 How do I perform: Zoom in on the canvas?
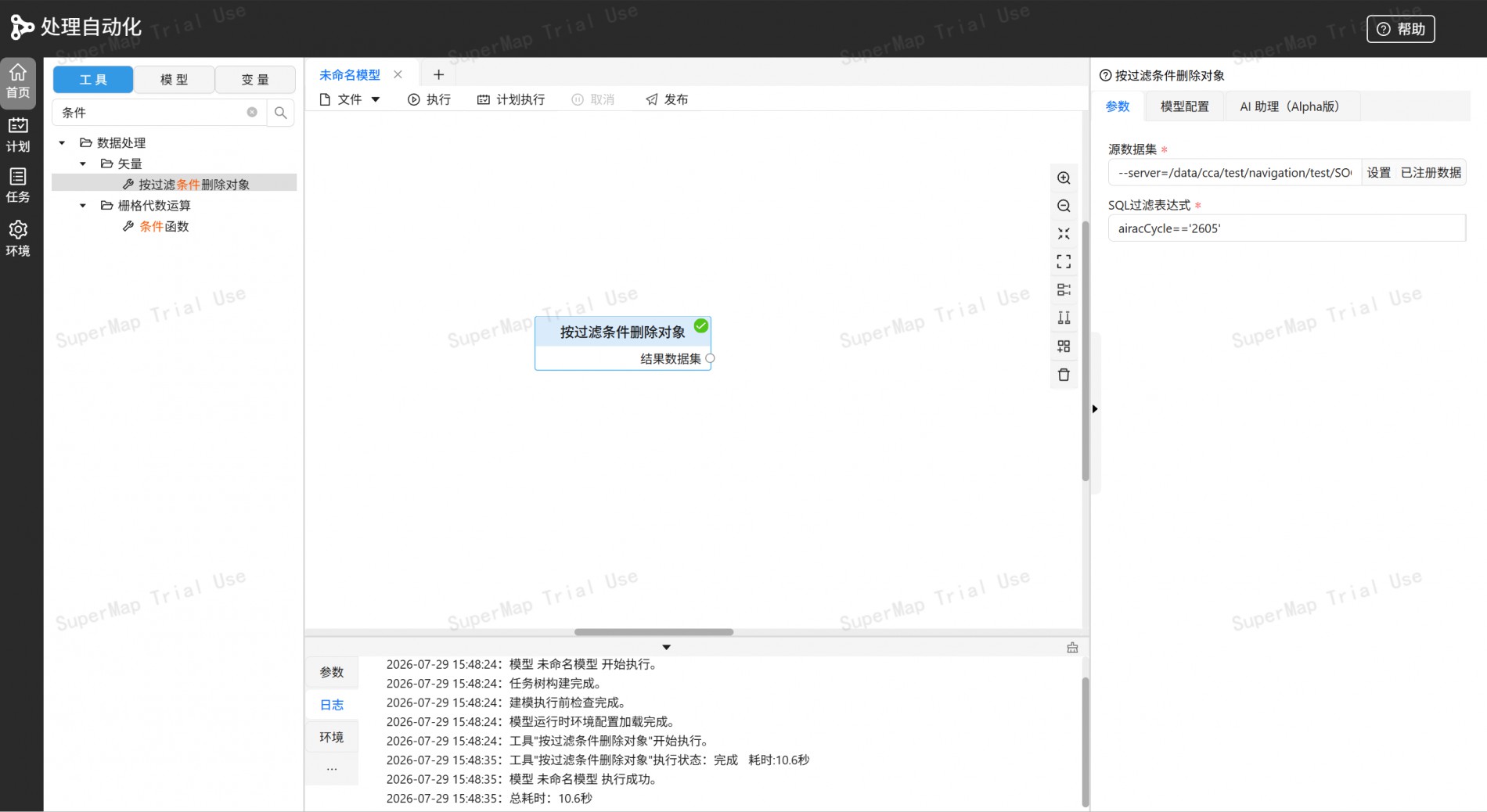1064,178
